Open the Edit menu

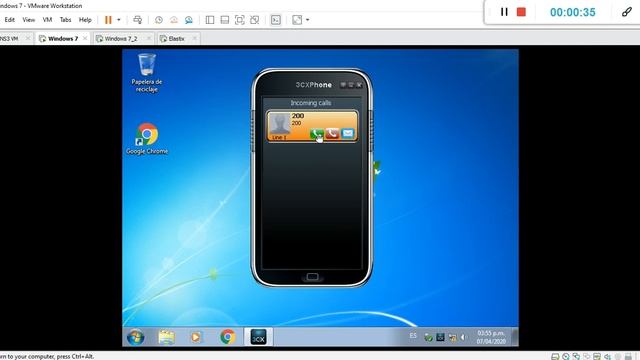click(x=10, y=20)
